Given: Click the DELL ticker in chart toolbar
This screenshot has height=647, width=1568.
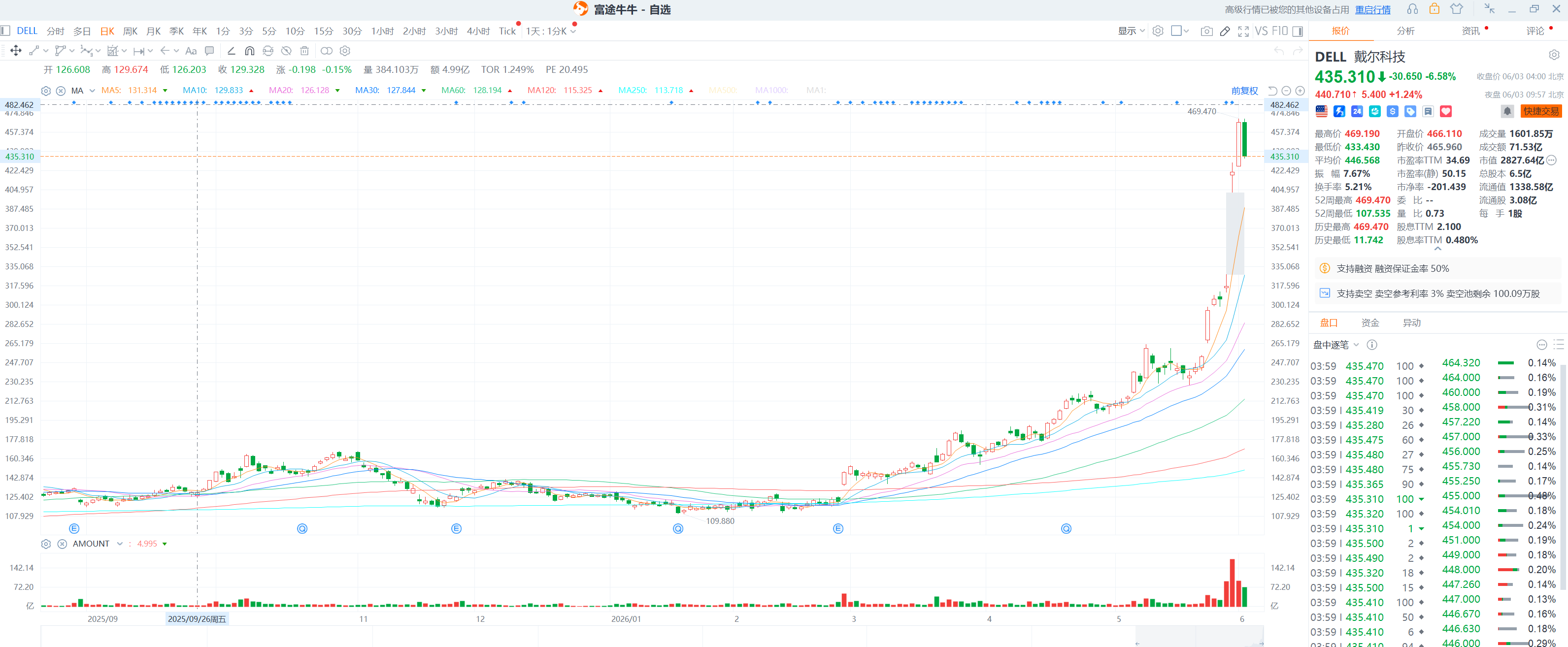Looking at the screenshot, I should click(x=27, y=31).
